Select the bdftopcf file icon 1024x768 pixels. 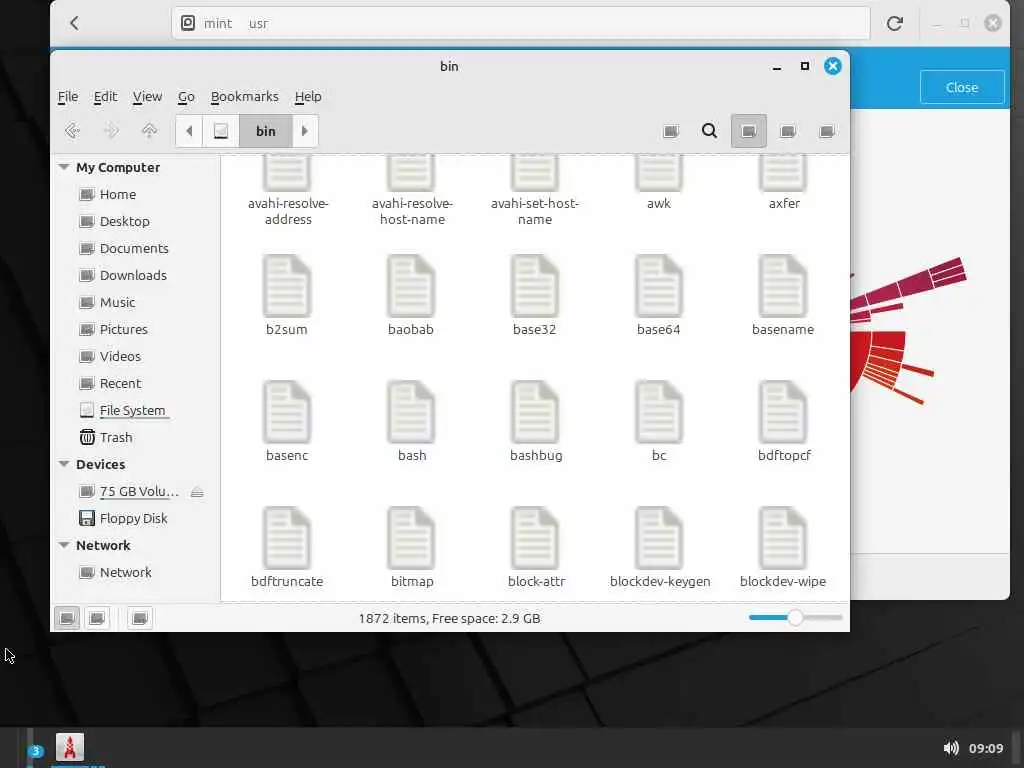click(783, 412)
